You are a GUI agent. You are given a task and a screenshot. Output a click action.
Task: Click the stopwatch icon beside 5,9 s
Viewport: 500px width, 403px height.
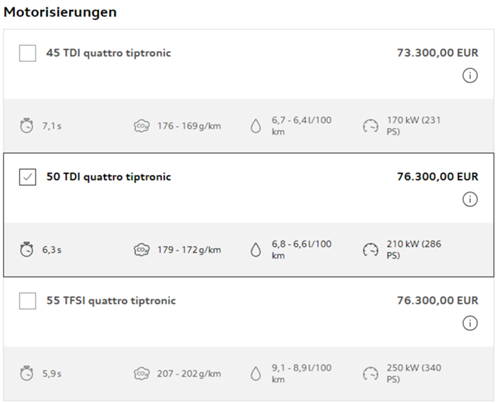pyautogui.click(x=27, y=373)
